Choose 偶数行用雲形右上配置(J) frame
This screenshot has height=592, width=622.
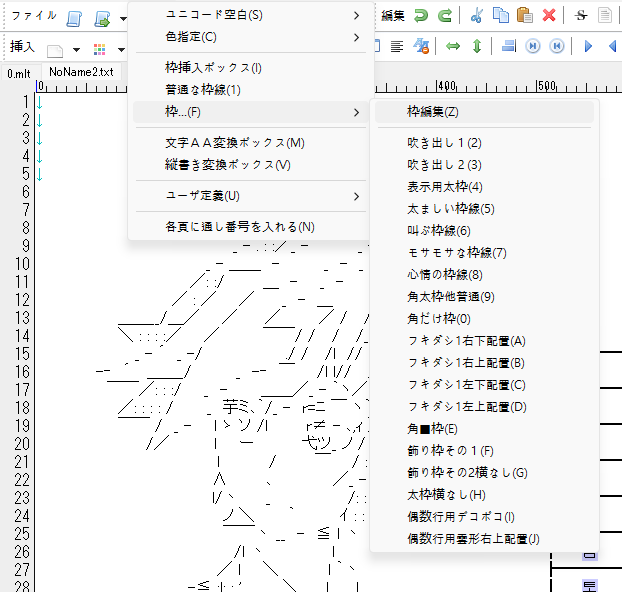(x=484, y=539)
